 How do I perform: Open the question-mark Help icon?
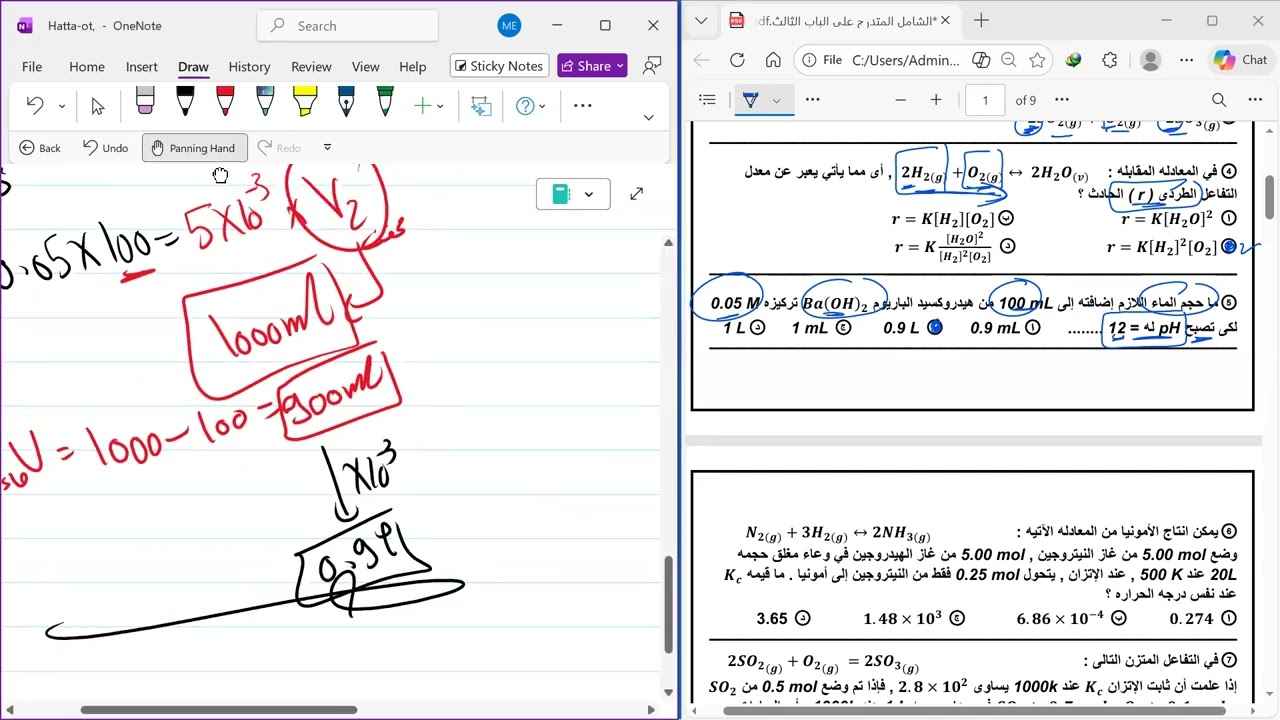525,105
